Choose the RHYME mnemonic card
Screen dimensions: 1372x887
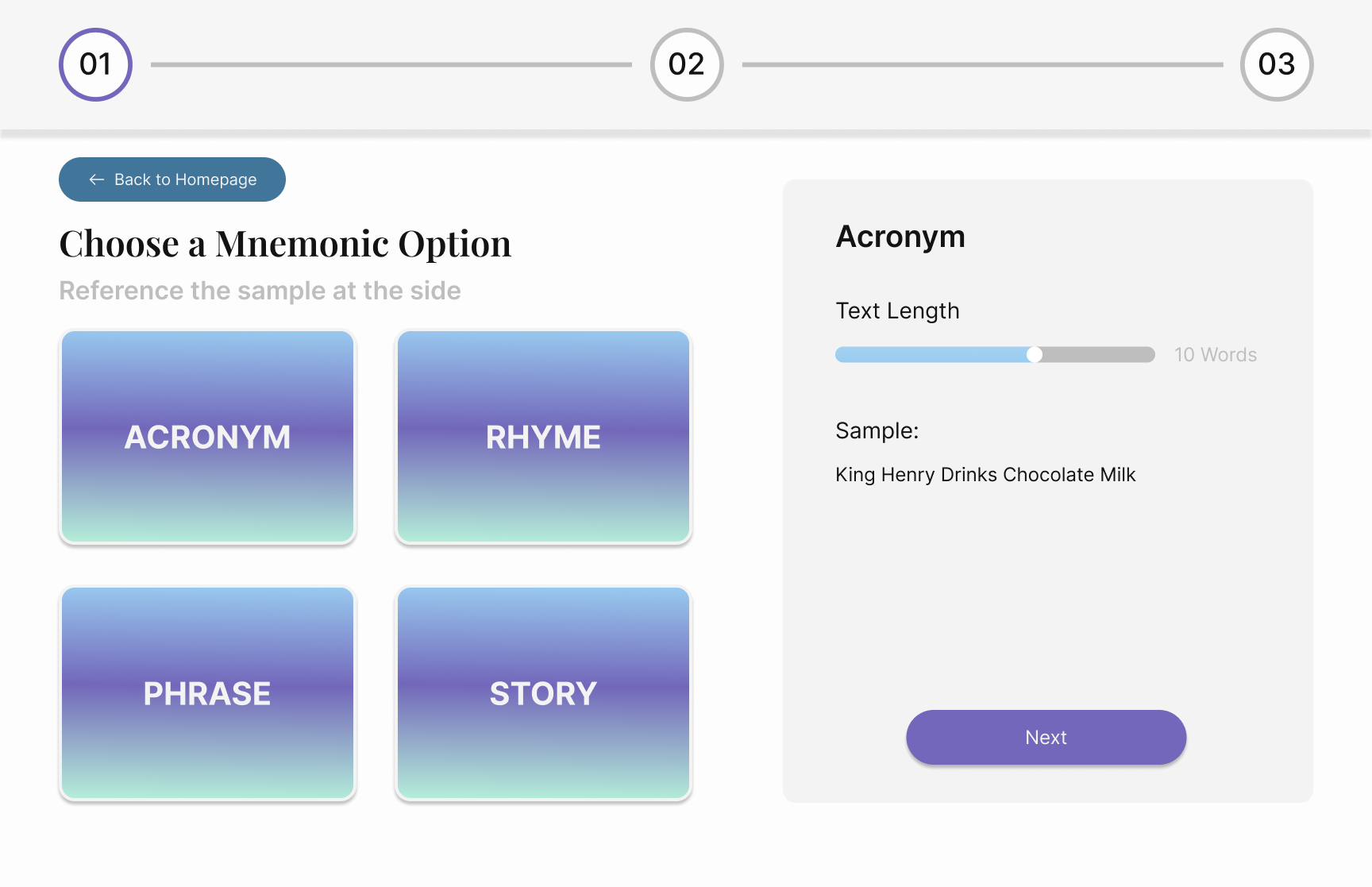[543, 437]
